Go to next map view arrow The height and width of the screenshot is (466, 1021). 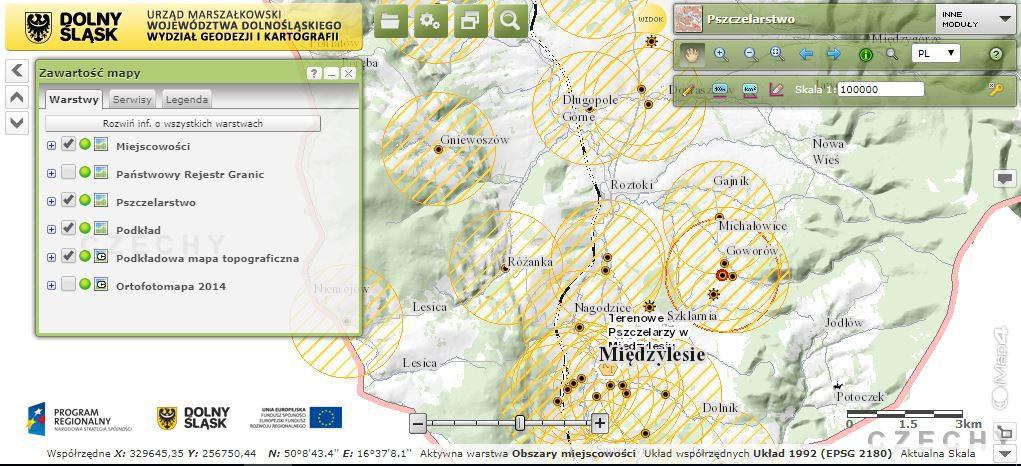834,54
